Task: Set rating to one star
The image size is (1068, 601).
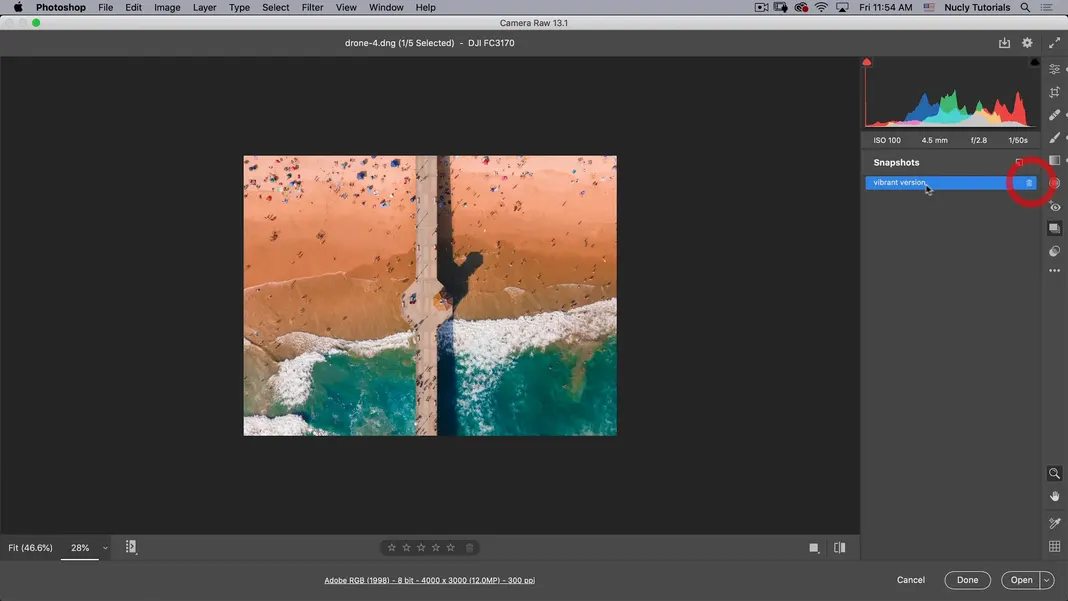Action: coord(392,548)
